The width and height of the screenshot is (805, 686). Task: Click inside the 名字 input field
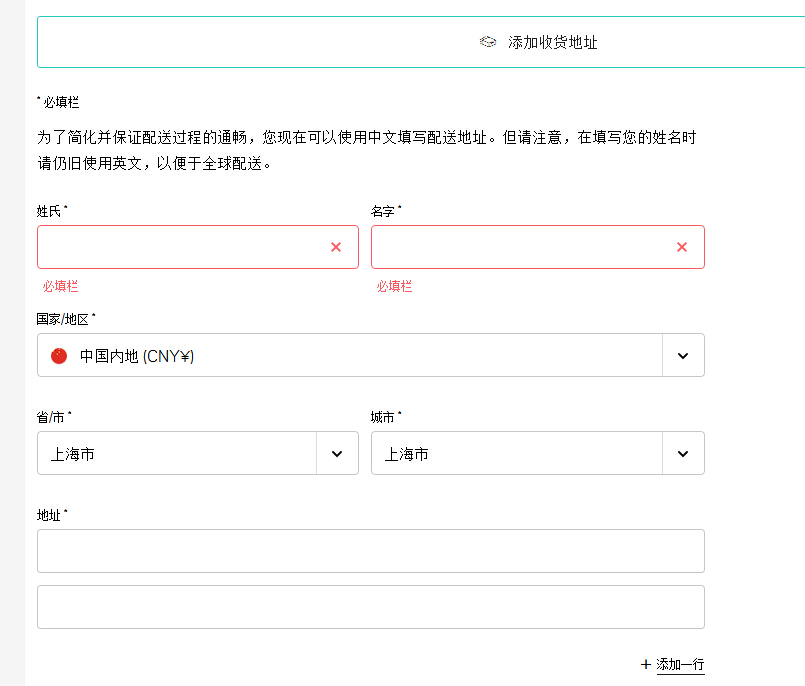pos(520,247)
